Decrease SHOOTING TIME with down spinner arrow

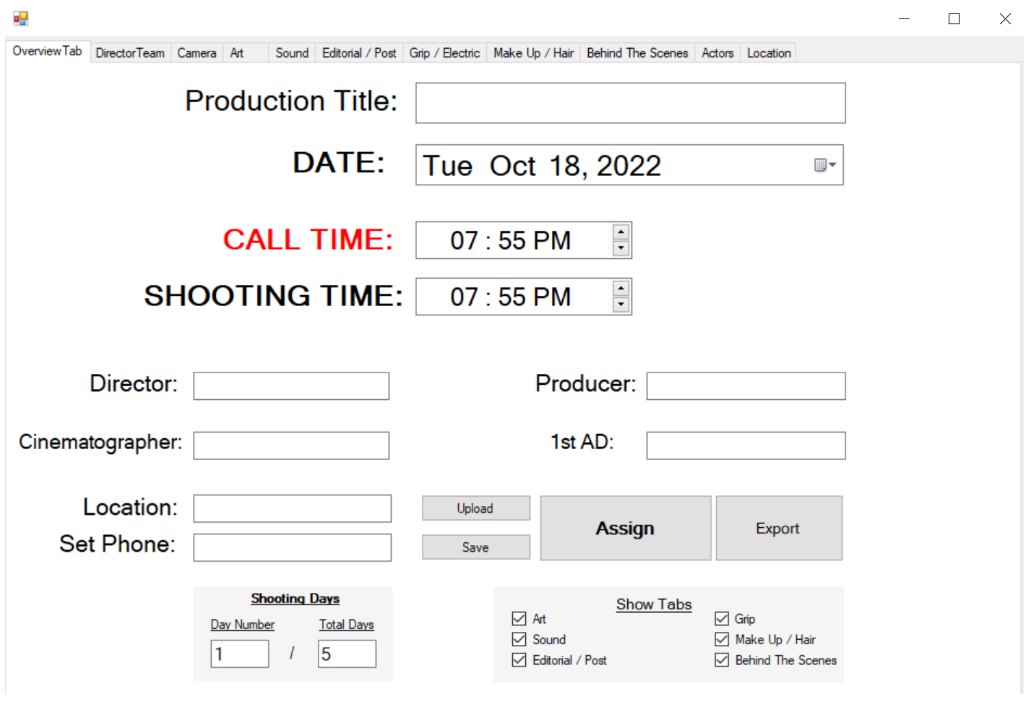pyautogui.click(x=621, y=304)
